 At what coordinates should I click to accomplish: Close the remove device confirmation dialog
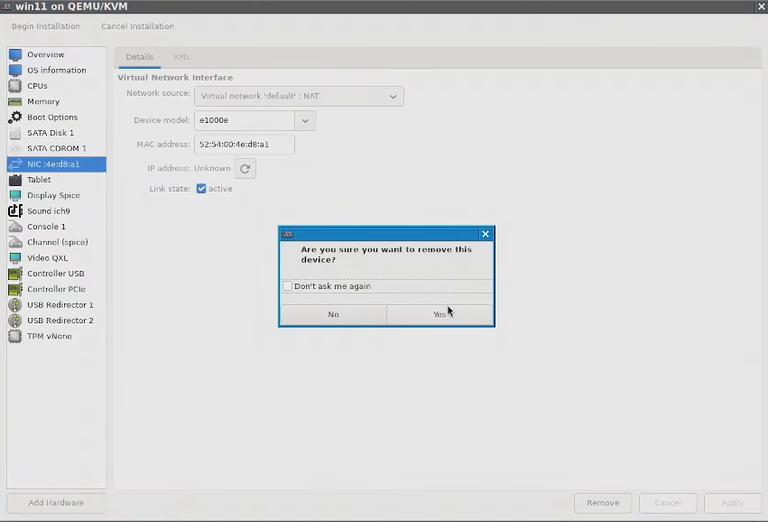click(485, 234)
